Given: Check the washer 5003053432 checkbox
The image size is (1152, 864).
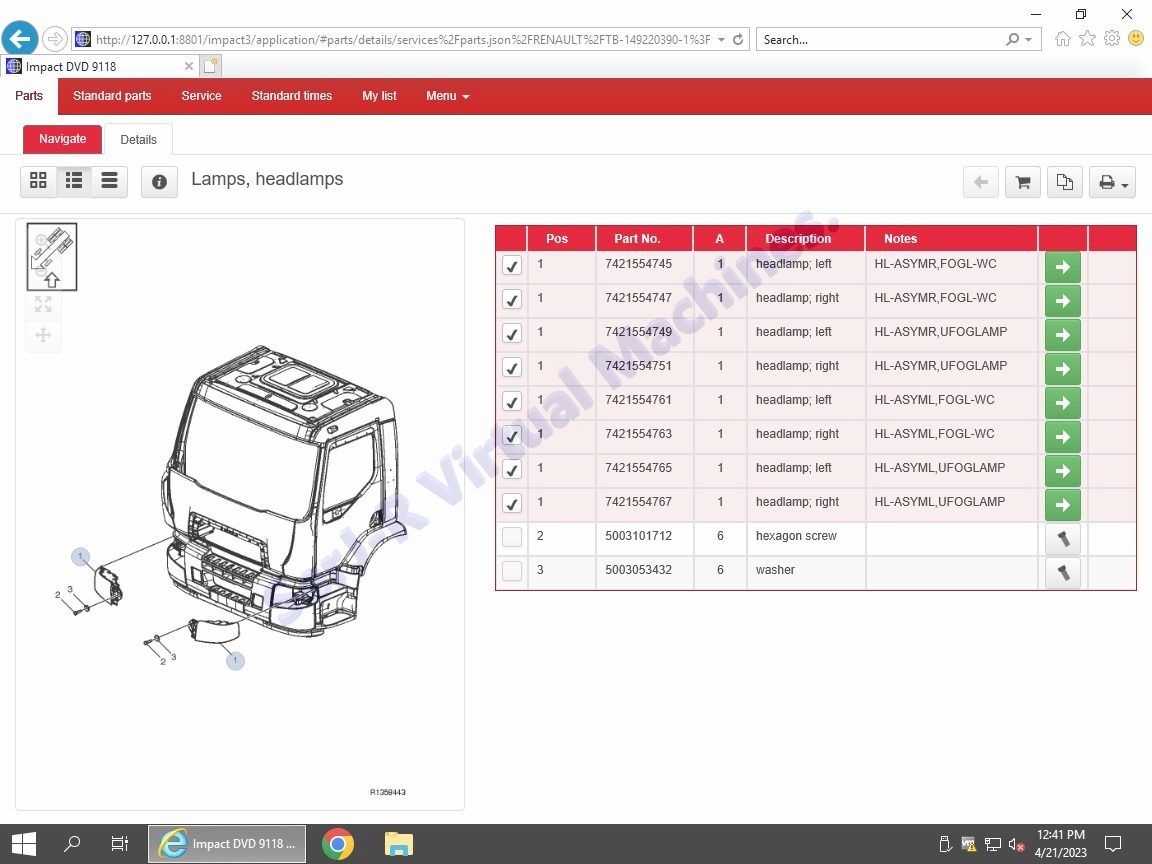Looking at the screenshot, I should (x=512, y=571).
